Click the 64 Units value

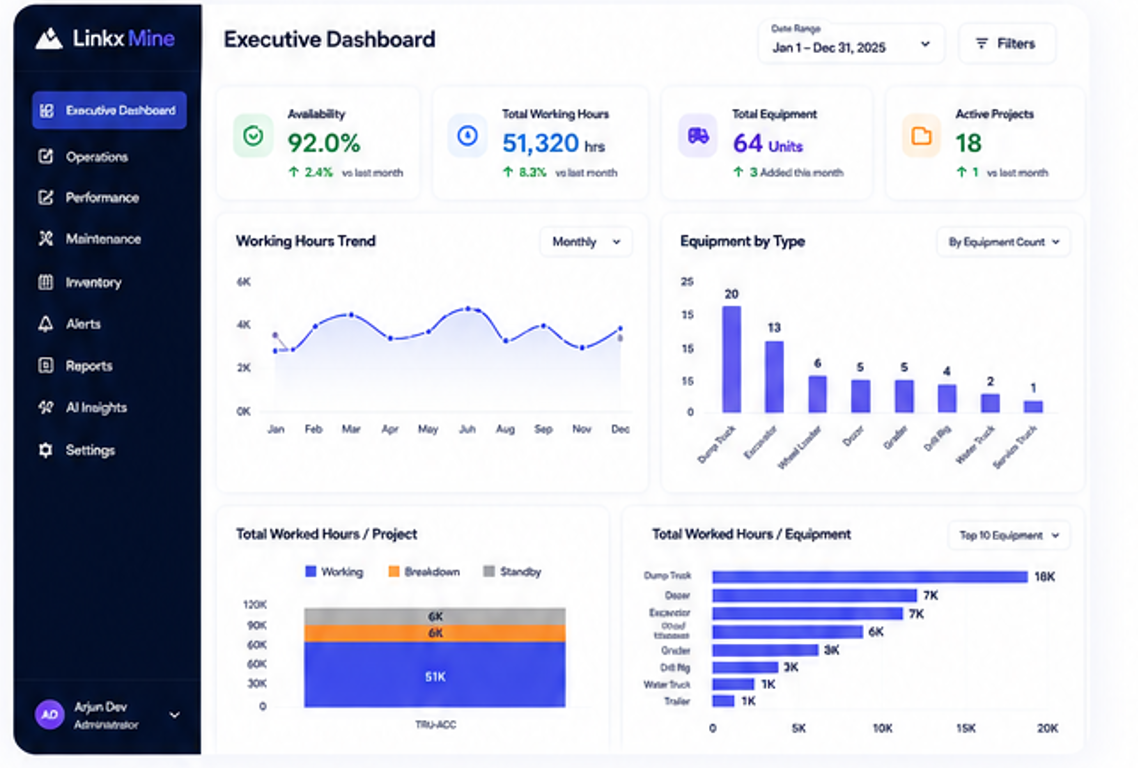pos(768,144)
